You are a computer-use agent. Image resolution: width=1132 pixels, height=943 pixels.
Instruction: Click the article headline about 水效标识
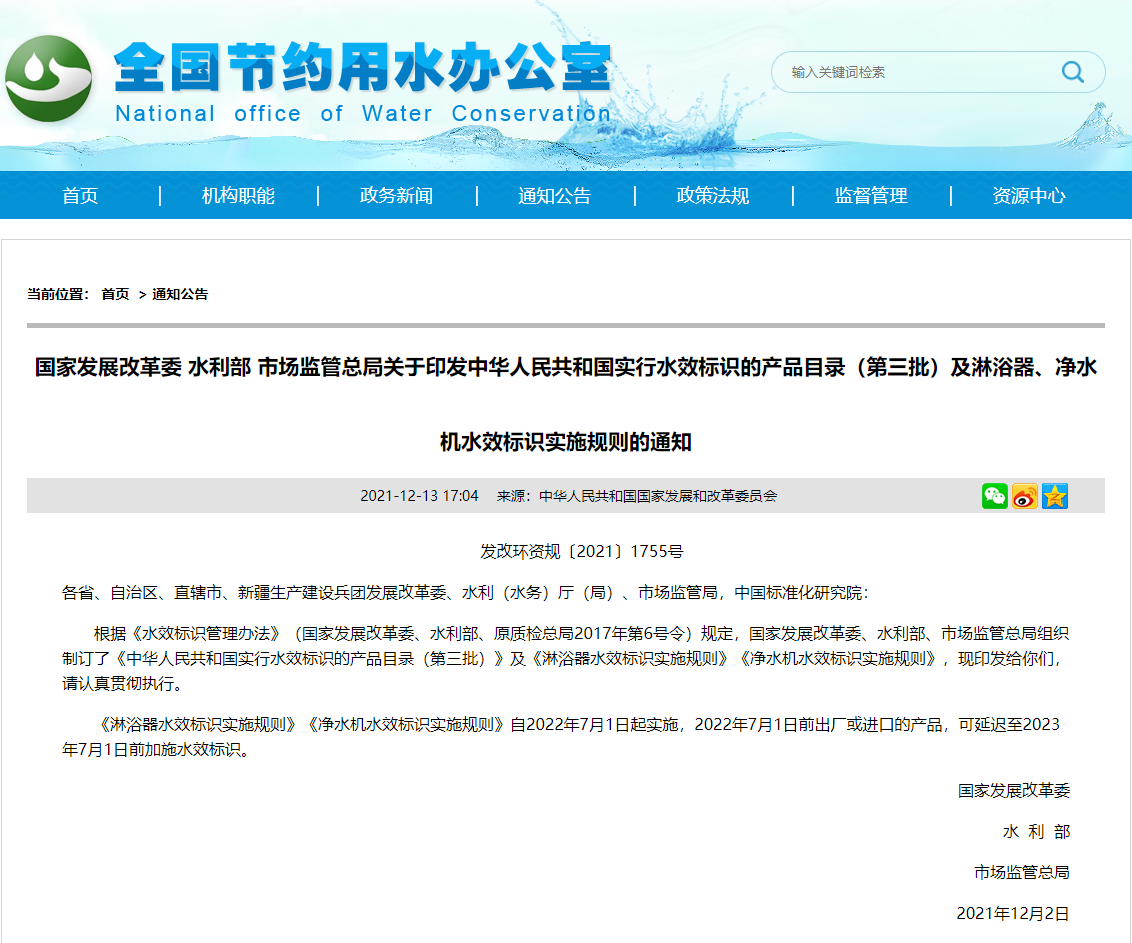(566, 368)
